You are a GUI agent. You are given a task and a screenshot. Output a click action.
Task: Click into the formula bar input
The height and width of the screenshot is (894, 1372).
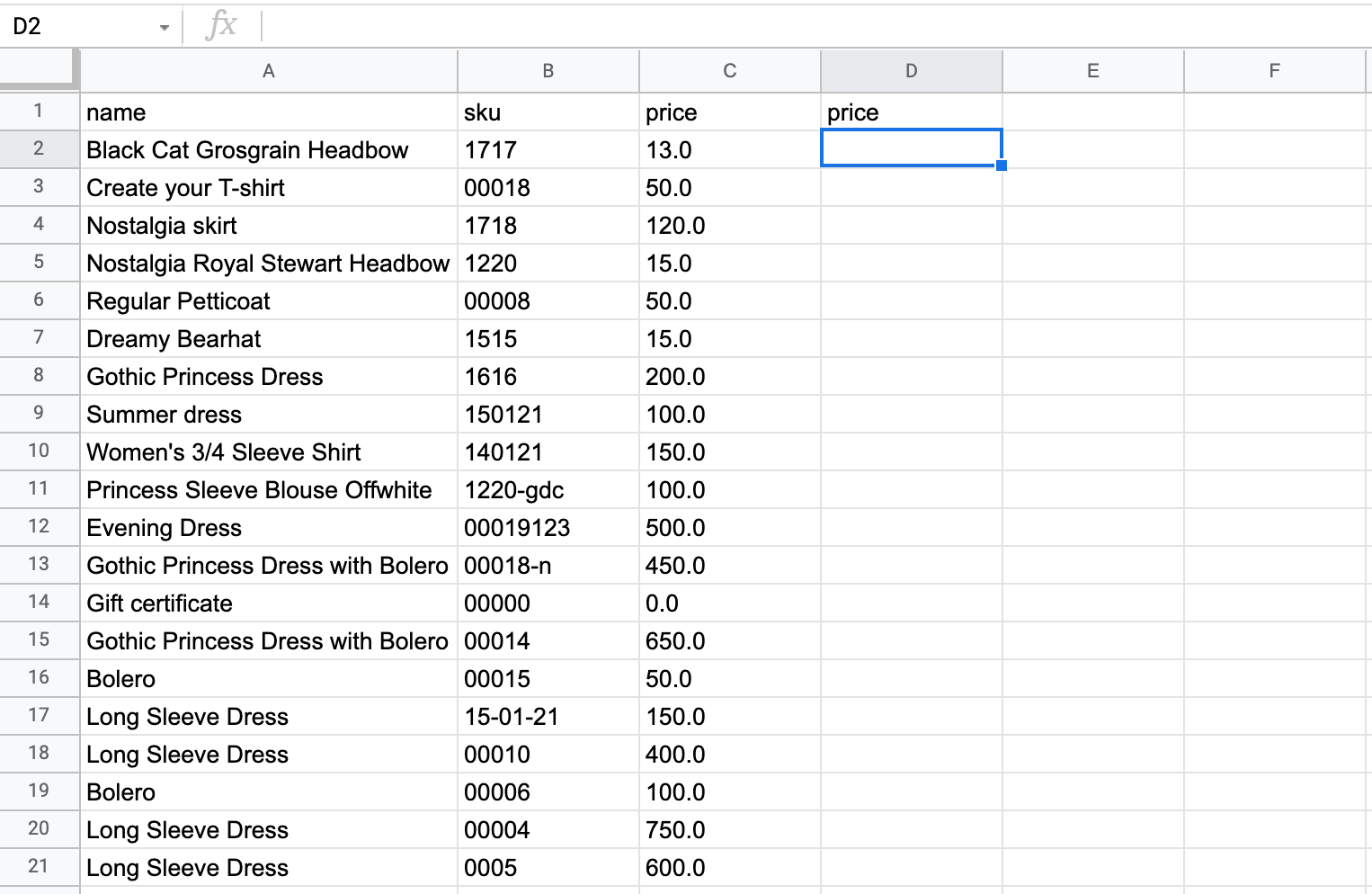coord(809,26)
